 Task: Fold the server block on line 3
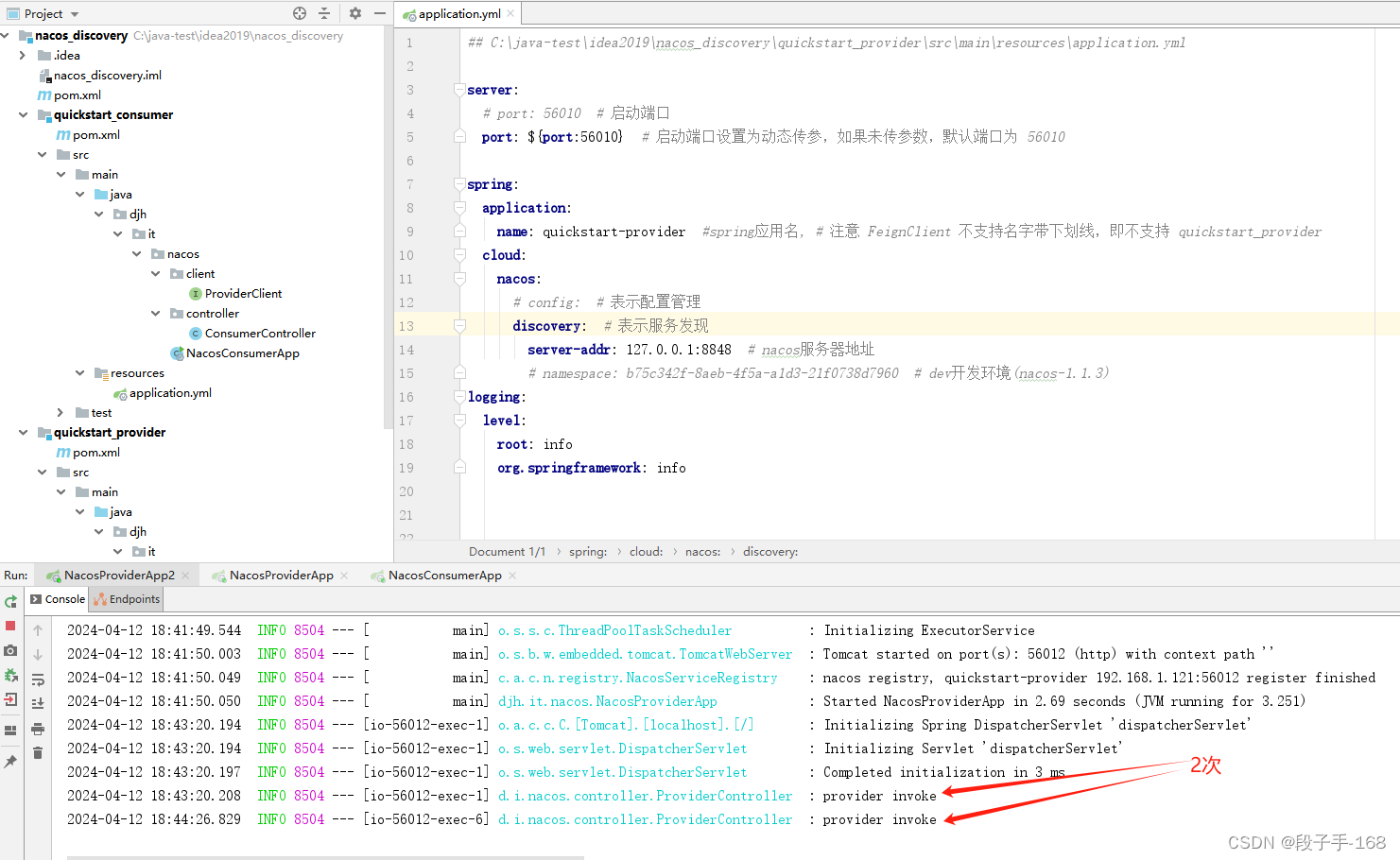click(x=459, y=90)
